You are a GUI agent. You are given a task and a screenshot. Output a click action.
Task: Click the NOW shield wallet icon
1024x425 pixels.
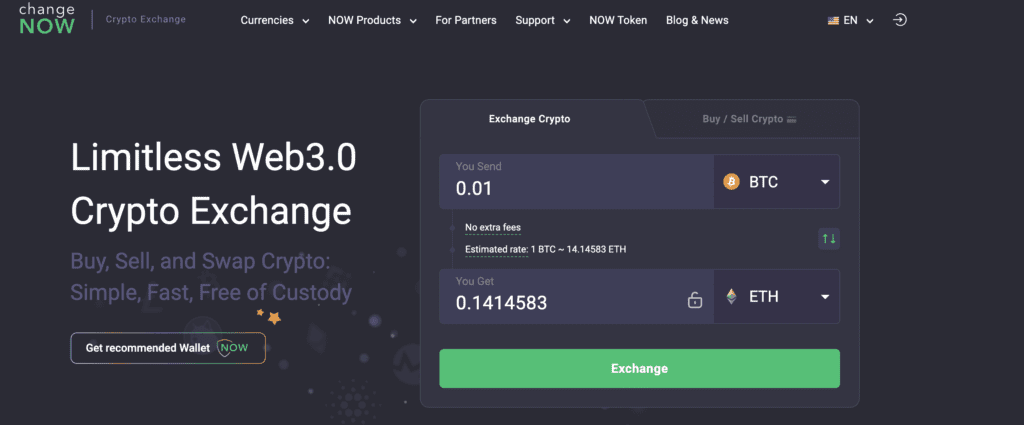click(x=234, y=348)
